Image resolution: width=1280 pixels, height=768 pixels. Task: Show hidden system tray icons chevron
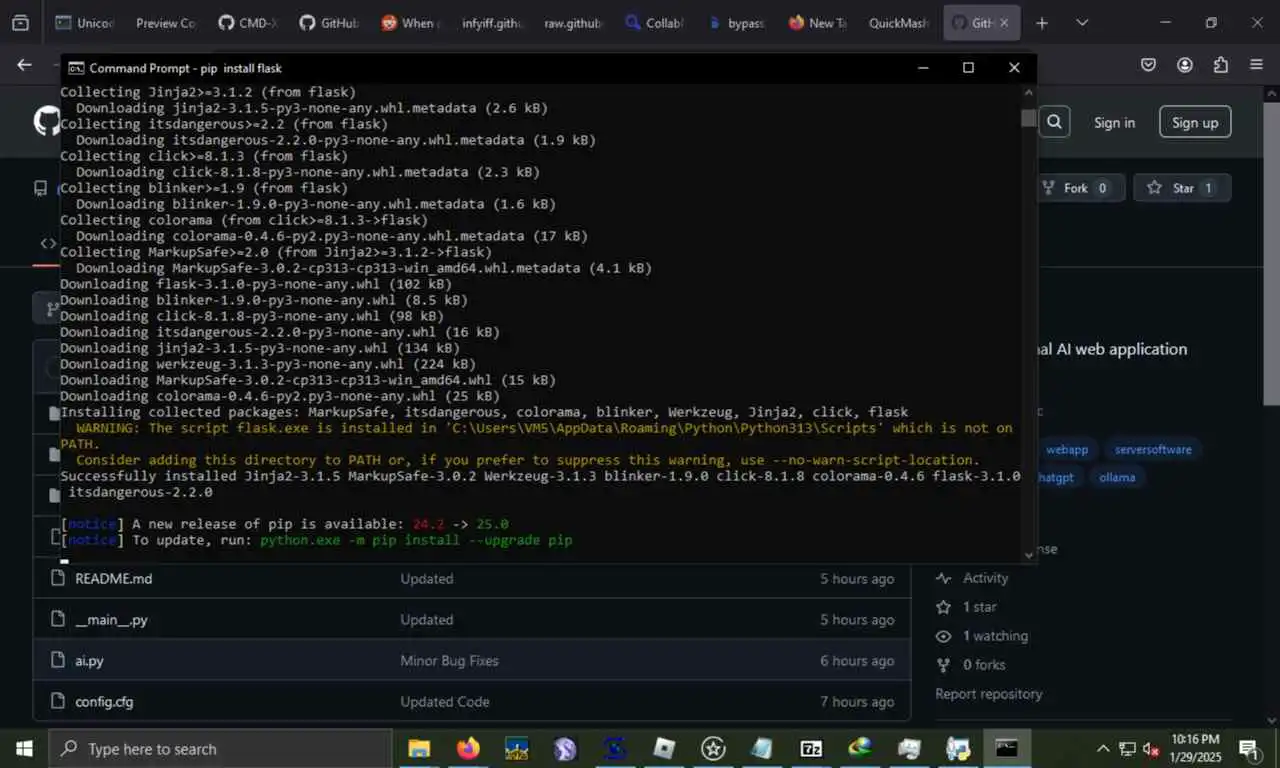(x=1102, y=749)
